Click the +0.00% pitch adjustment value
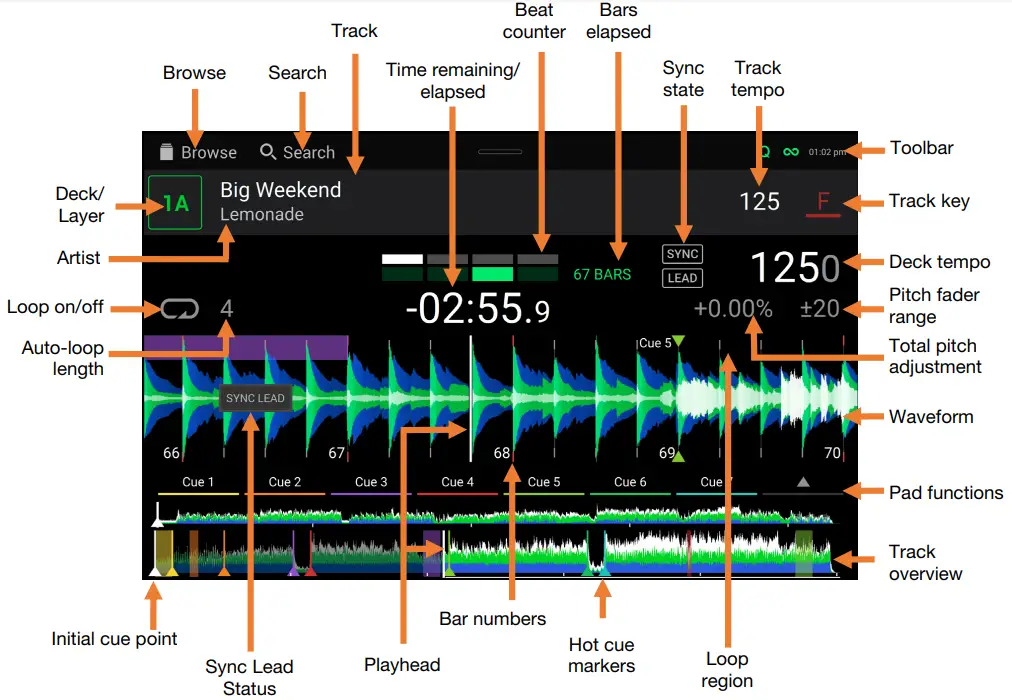The image size is (1012, 700). click(733, 309)
